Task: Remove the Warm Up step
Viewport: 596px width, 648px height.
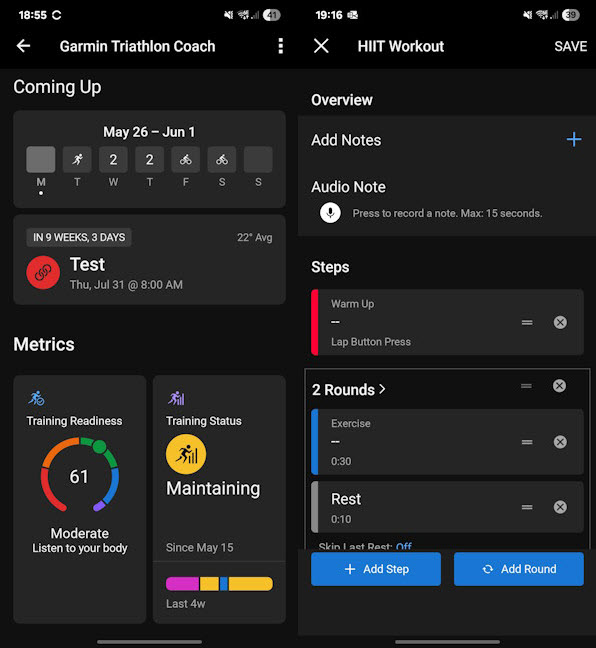Action: pyautogui.click(x=560, y=322)
